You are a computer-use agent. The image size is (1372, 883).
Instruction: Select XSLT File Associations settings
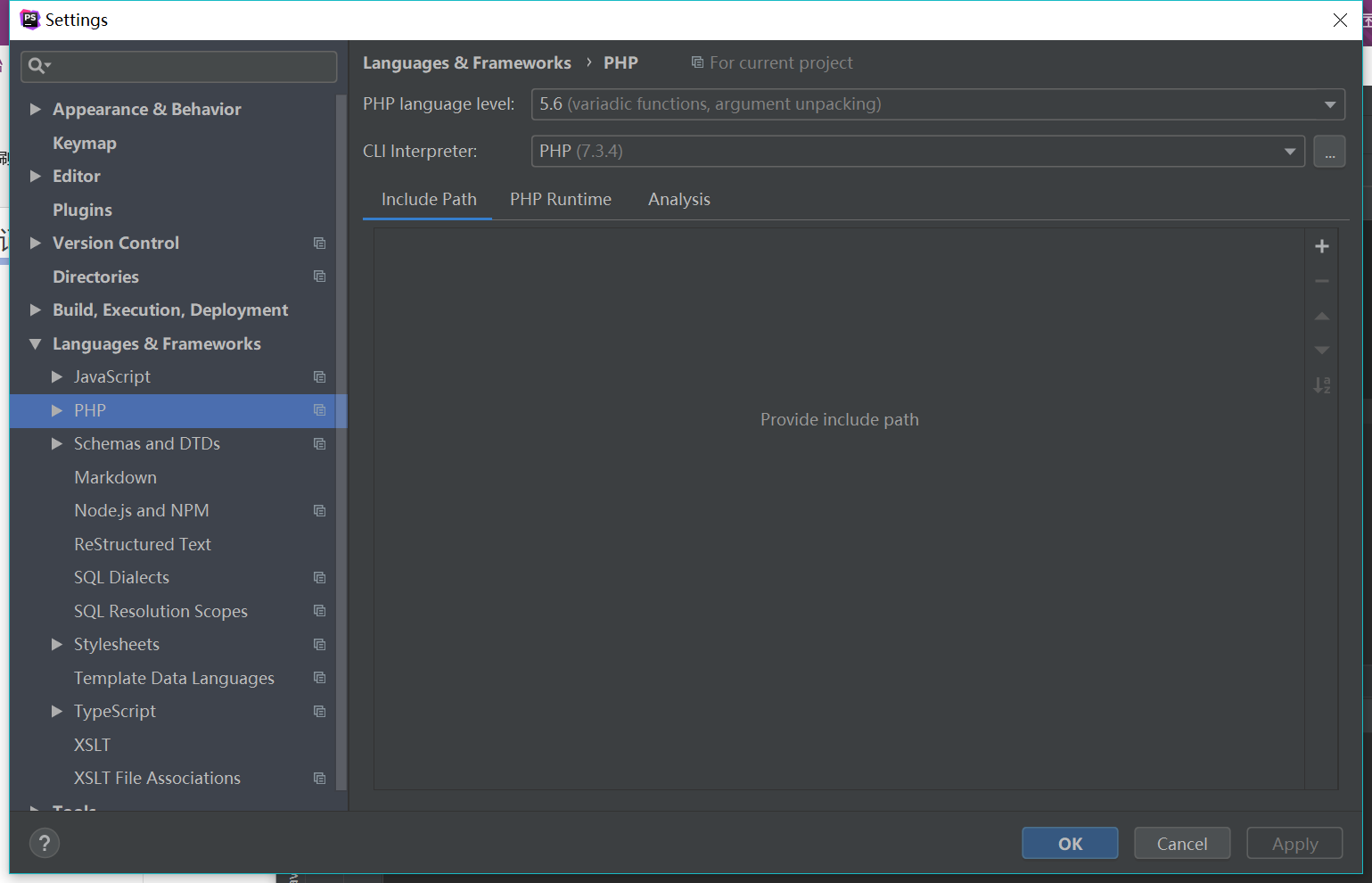click(157, 778)
